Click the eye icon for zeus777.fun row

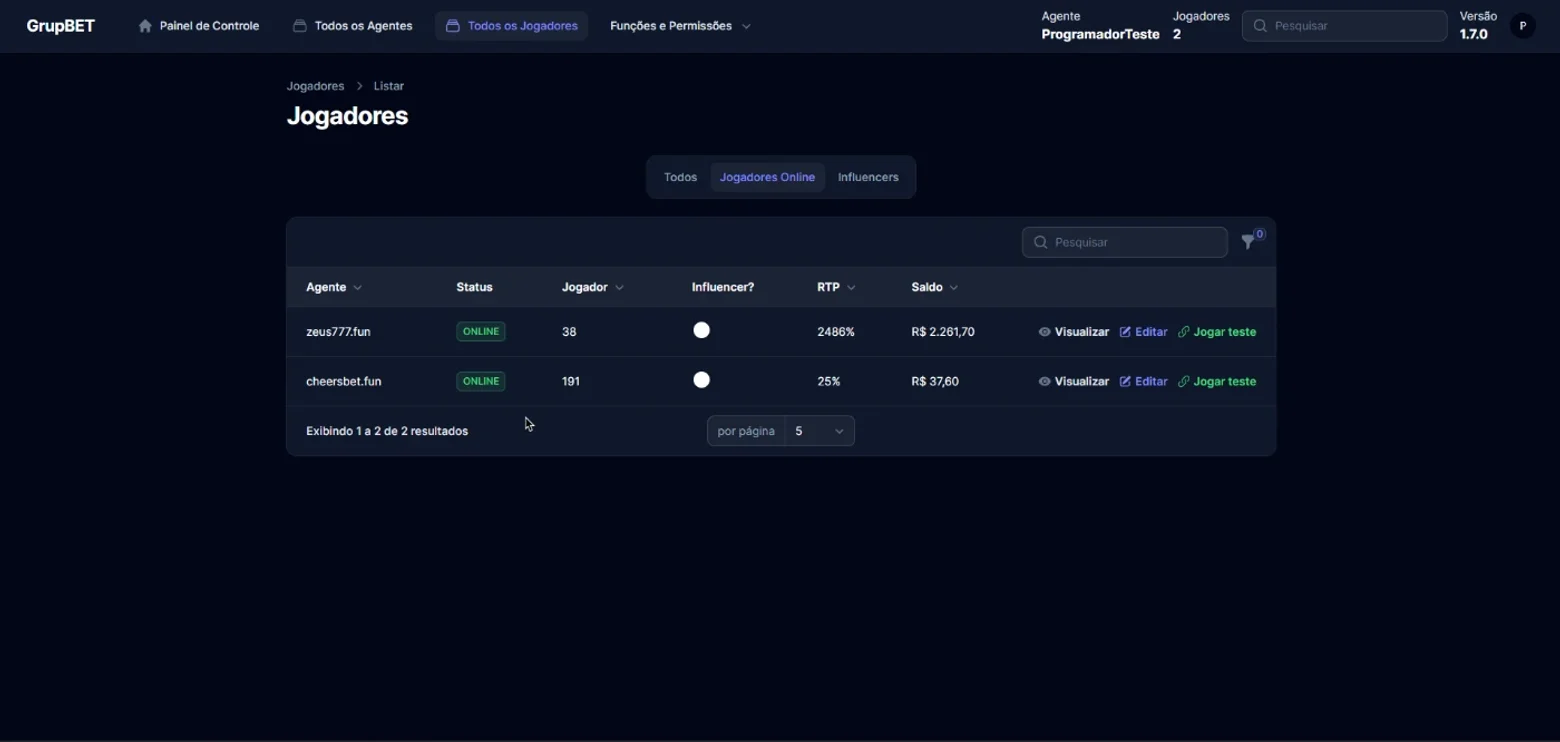(x=1044, y=332)
